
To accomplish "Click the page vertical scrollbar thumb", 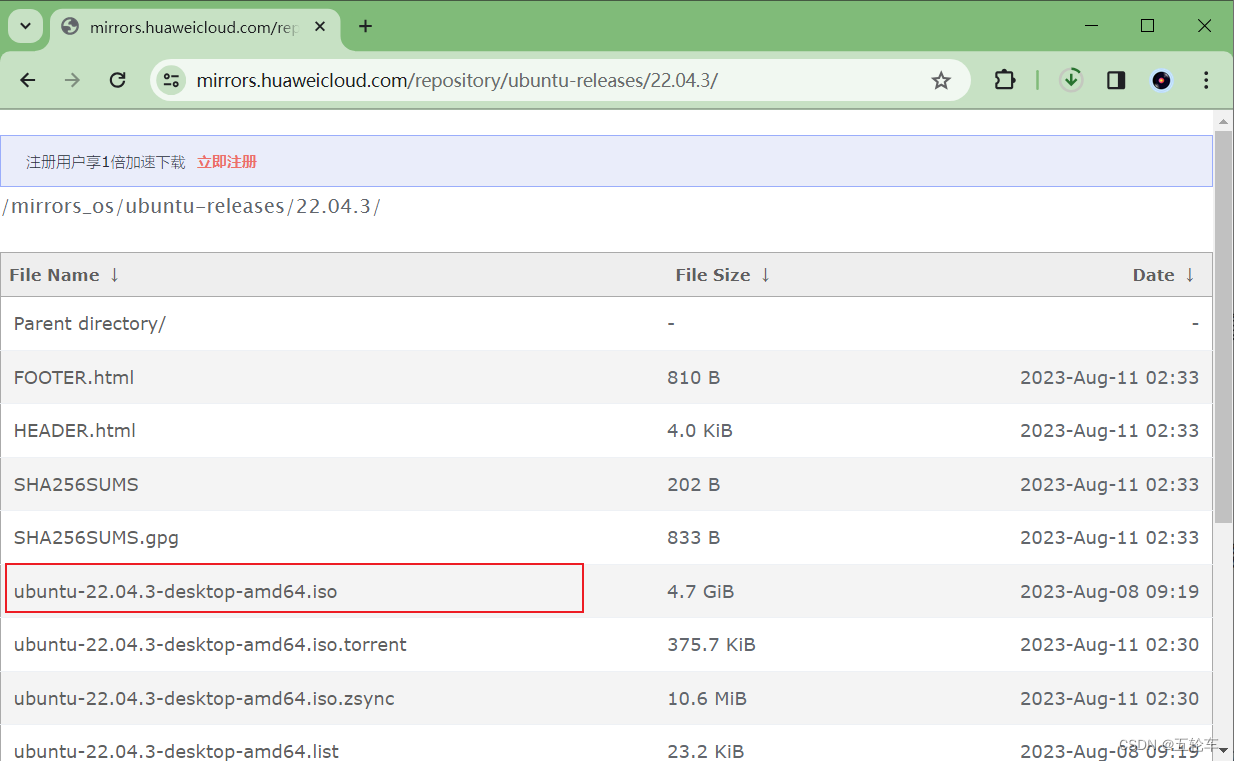I will click(1223, 326).
